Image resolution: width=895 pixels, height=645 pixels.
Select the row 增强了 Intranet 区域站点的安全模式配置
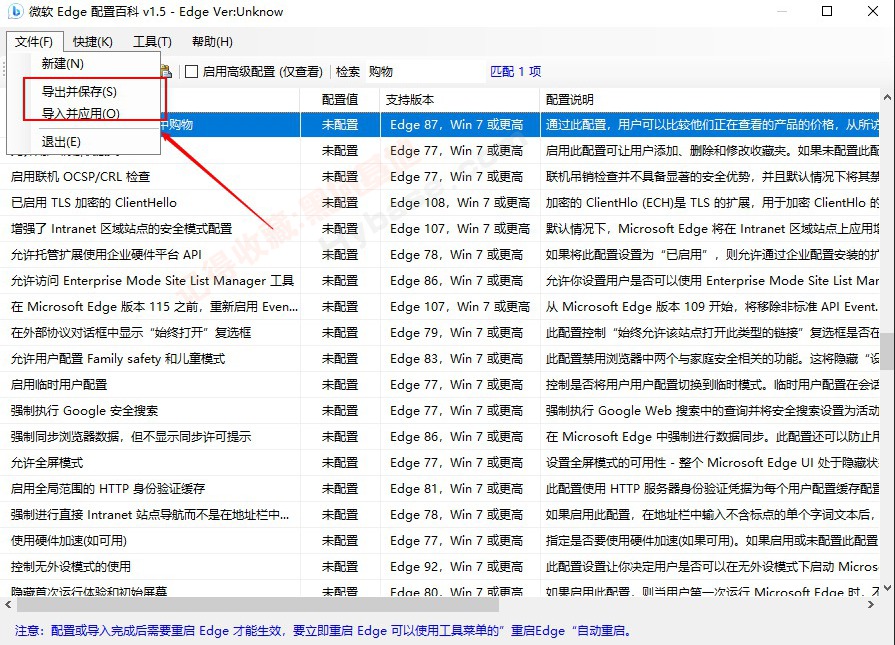(440, 229)
